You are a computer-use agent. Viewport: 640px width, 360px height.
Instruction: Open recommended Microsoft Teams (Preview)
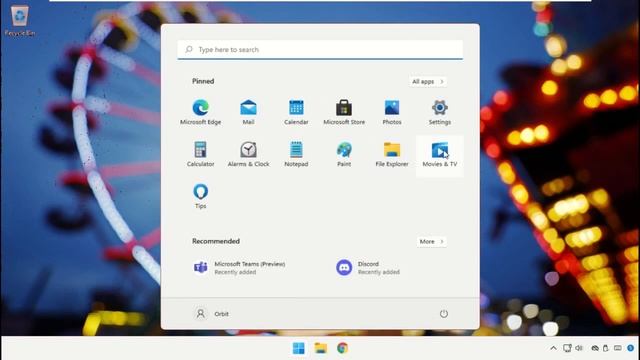pos(239,268)
